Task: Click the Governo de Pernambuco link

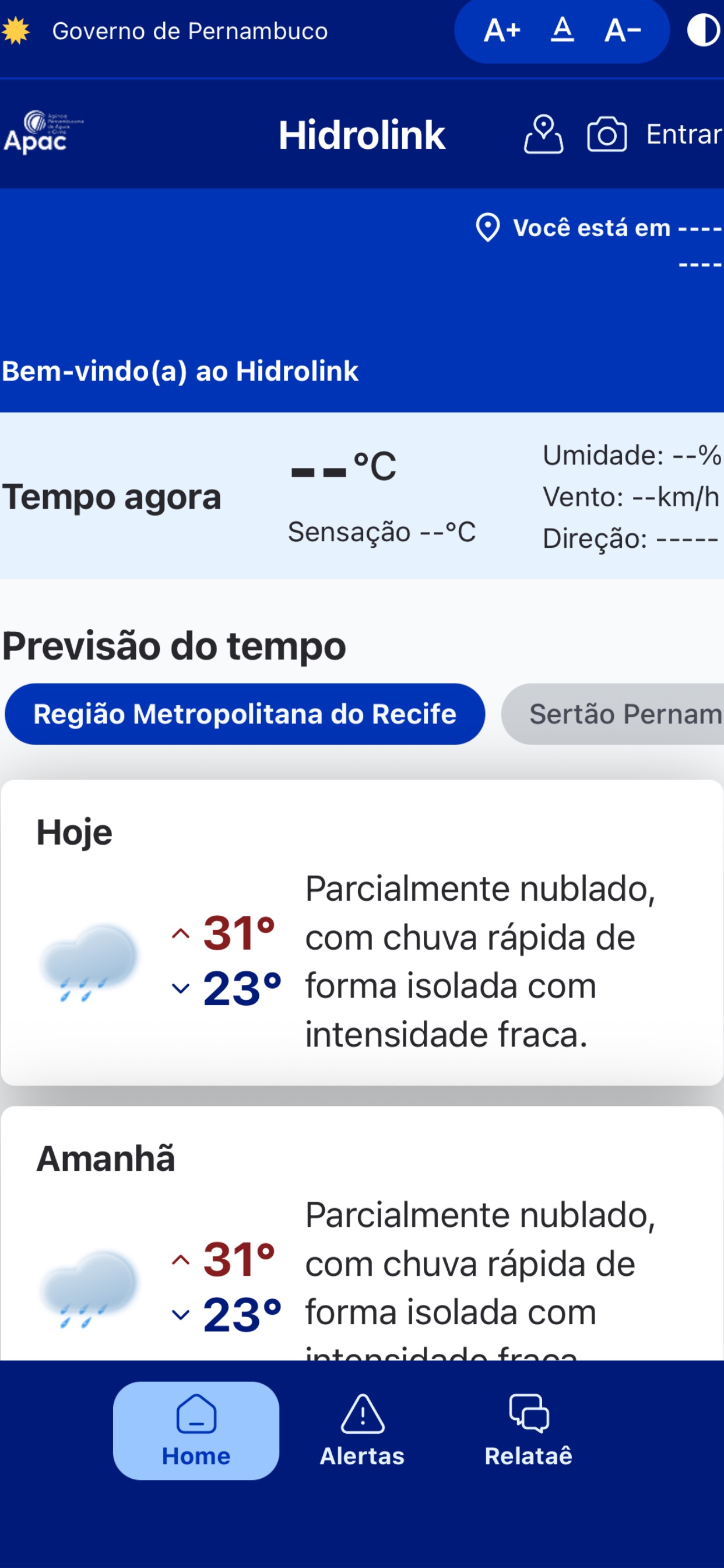Action: click(190, 31)
